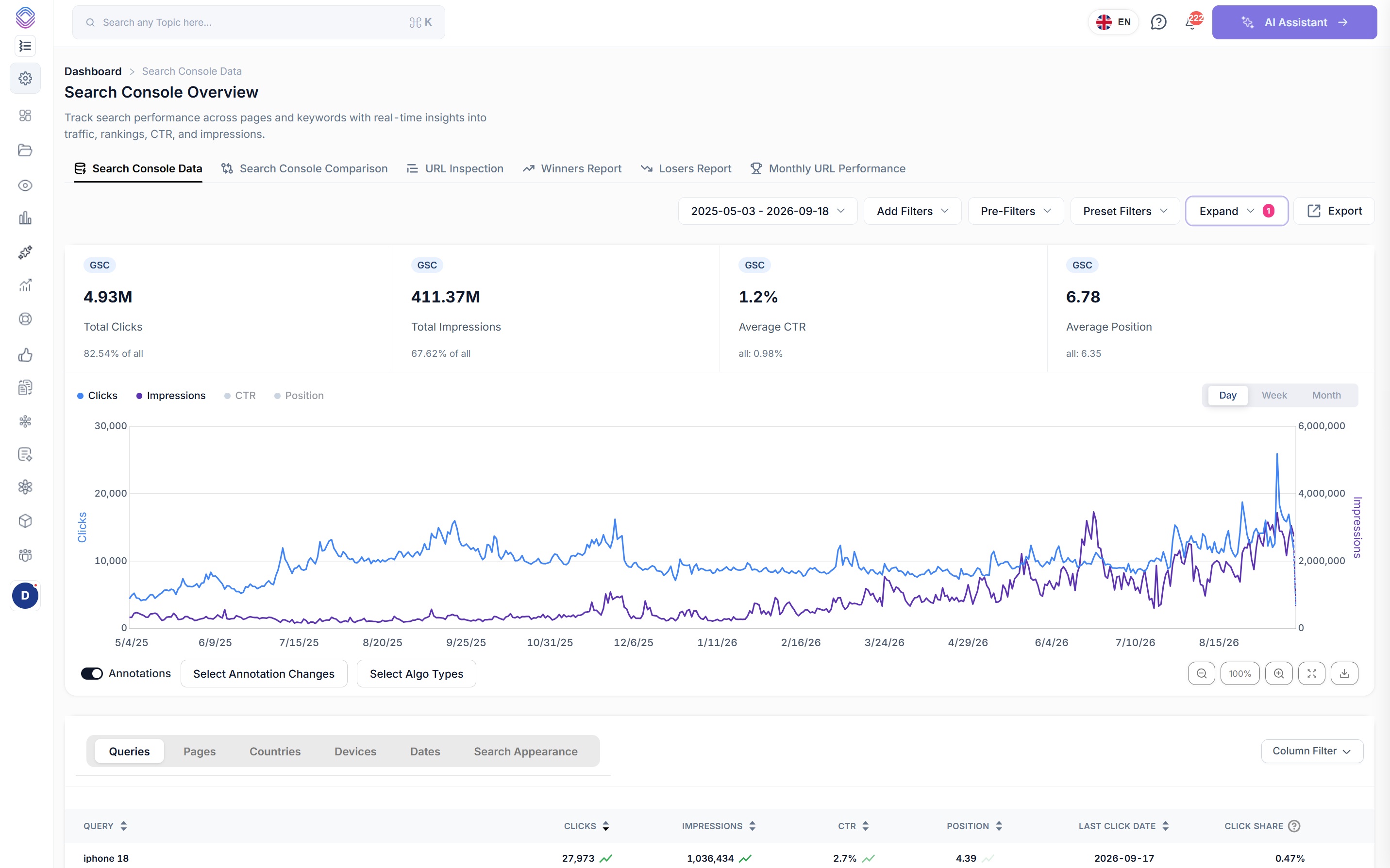Select the Devices table tab

click(x=355, y=751)
